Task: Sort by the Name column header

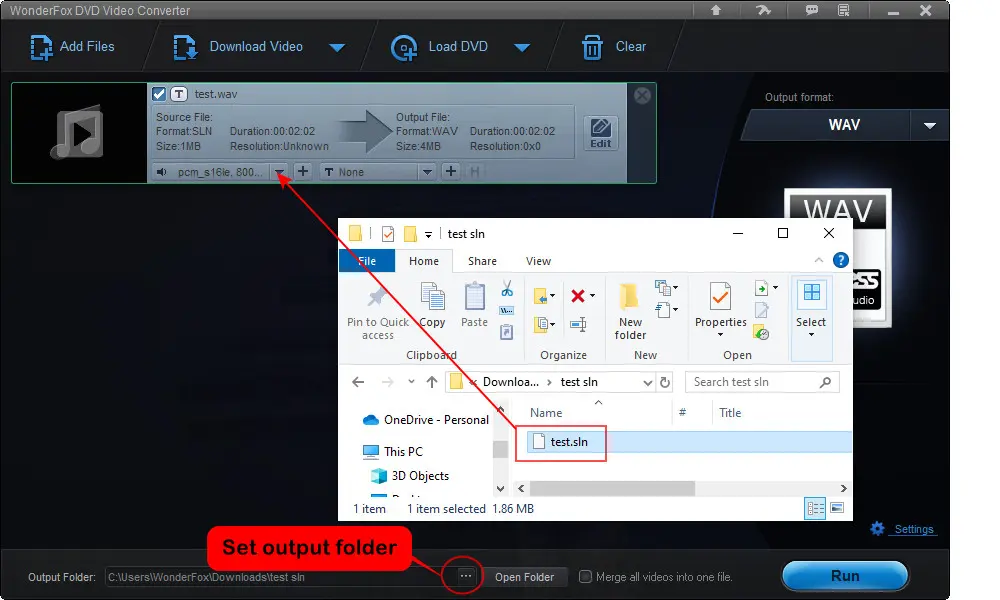Action: pyautogui.click(x=546, y=413)
